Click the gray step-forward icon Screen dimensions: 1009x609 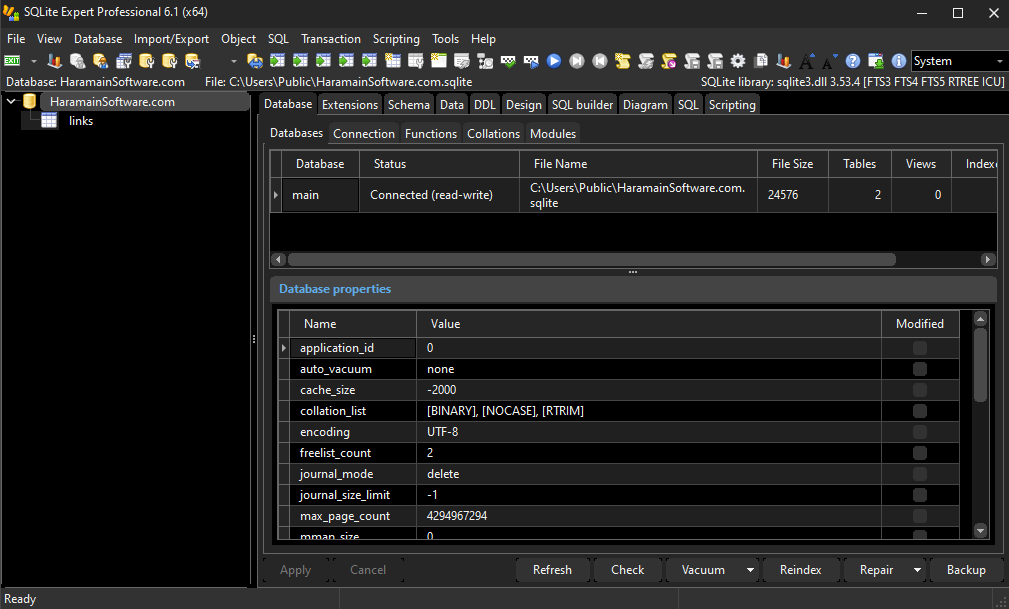click(x=577, y=61)
